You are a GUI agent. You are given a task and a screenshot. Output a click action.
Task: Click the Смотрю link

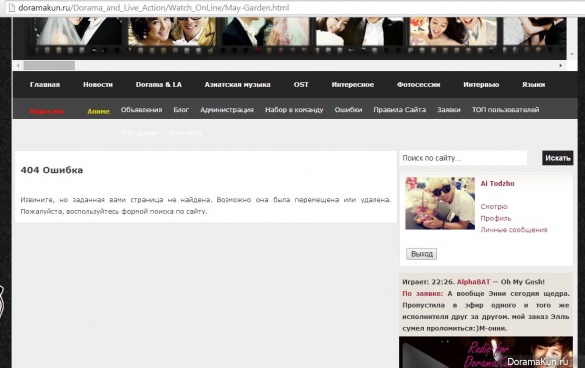point(494,206)
